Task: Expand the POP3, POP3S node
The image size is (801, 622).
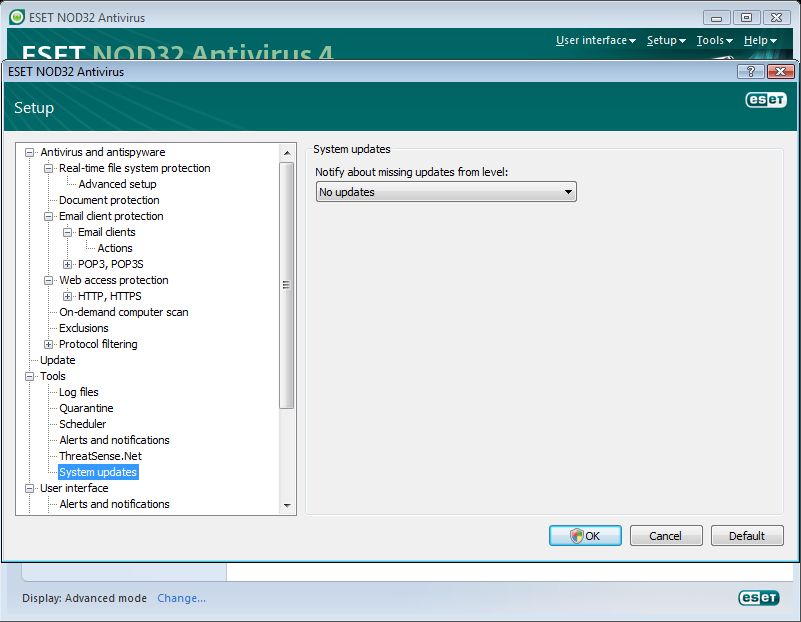Action: point(67,264)
